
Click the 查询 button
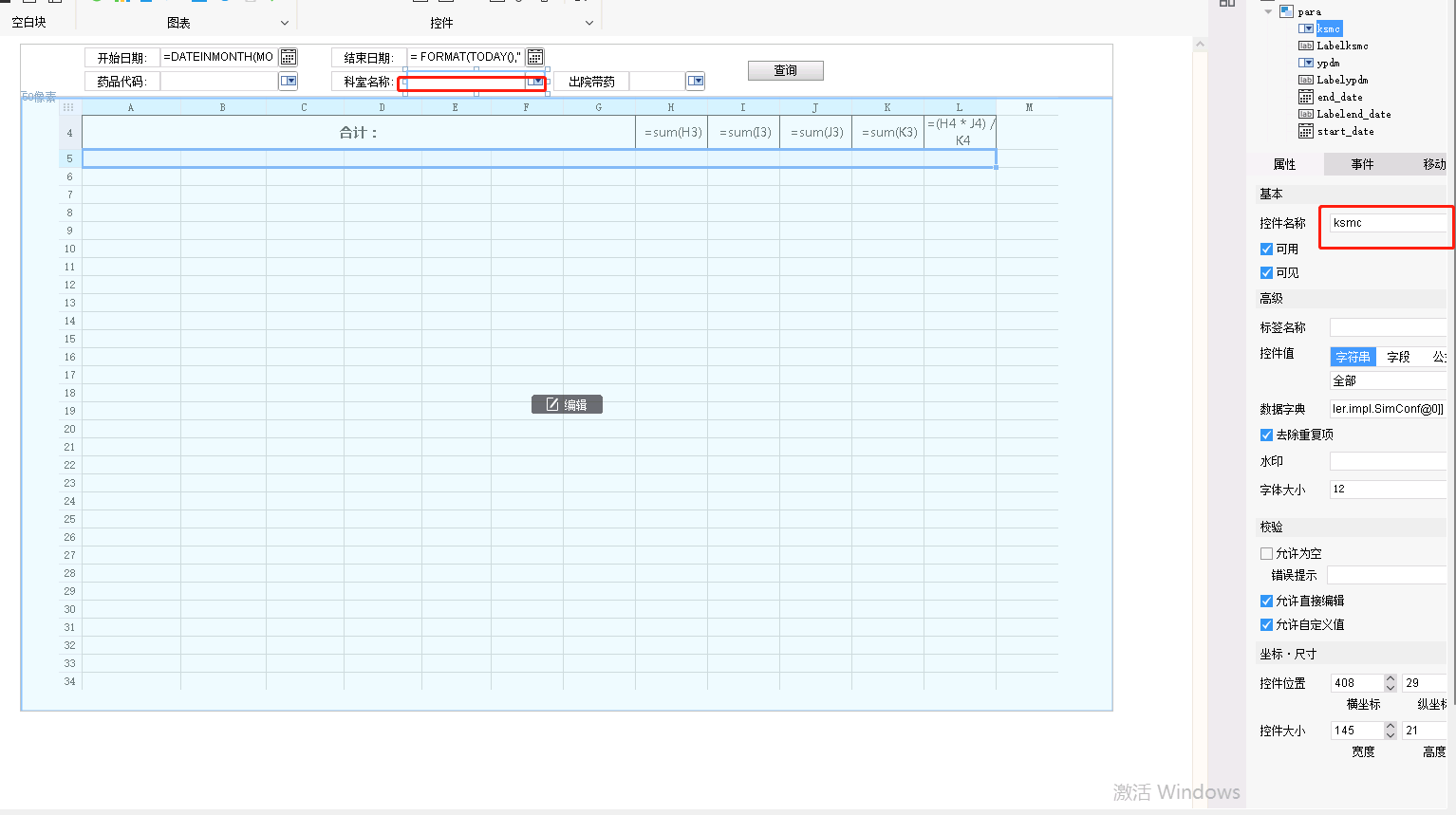[x=786, y=70]
